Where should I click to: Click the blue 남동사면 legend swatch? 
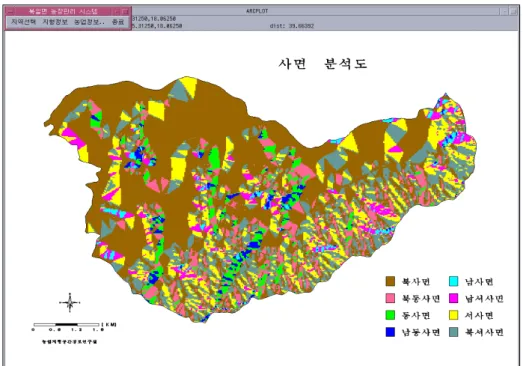click(x=390, y=332)
